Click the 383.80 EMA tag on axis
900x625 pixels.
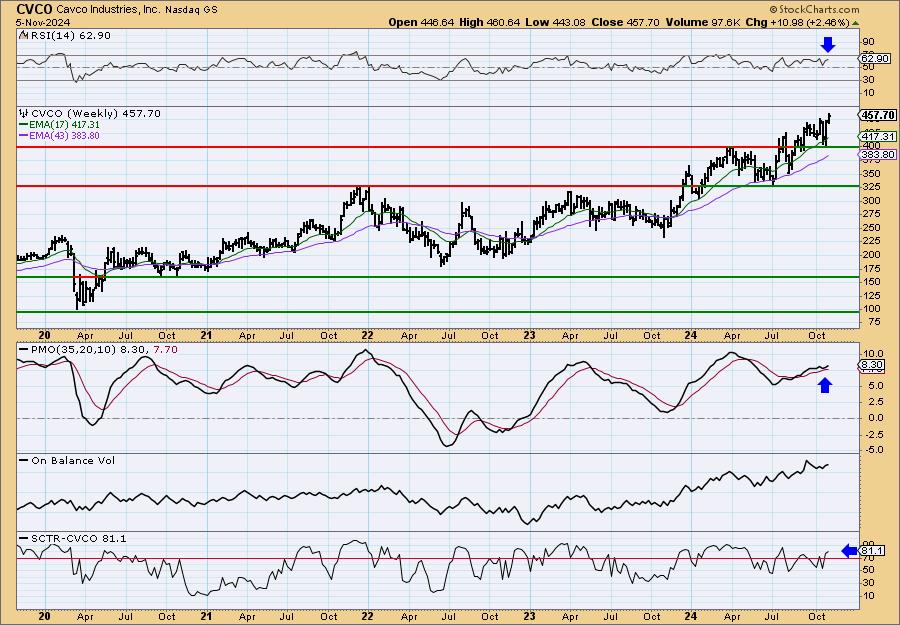(878, 155)
